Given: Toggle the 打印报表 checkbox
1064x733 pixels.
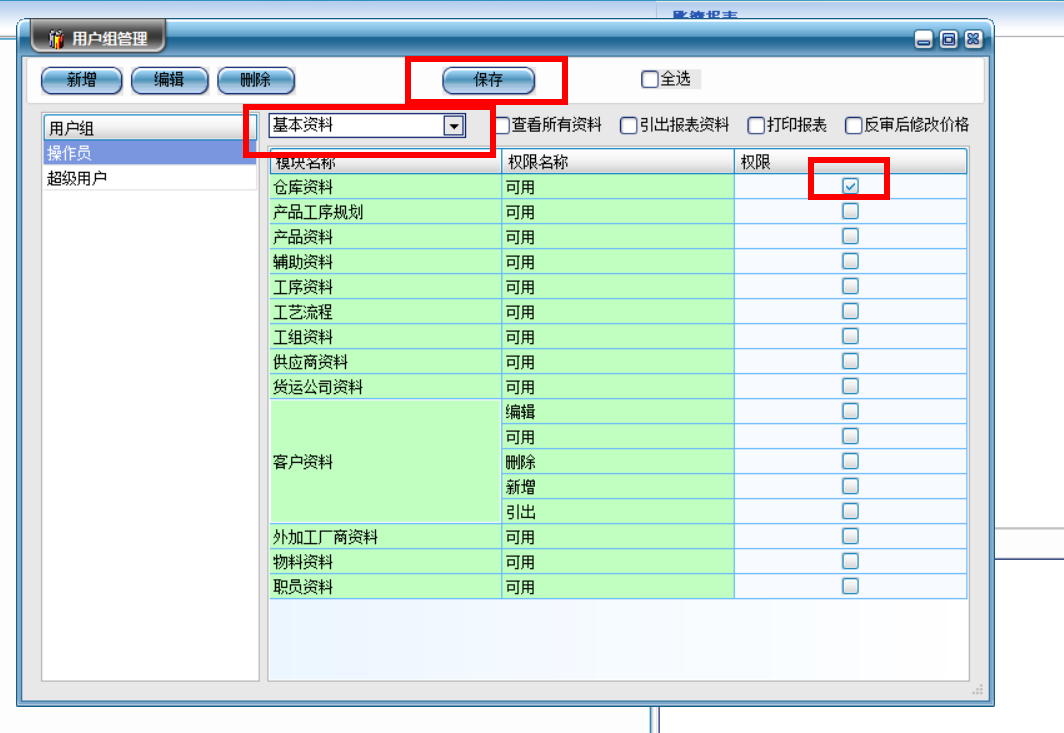Looking at the screenshot, I should (x=756, y=126).
